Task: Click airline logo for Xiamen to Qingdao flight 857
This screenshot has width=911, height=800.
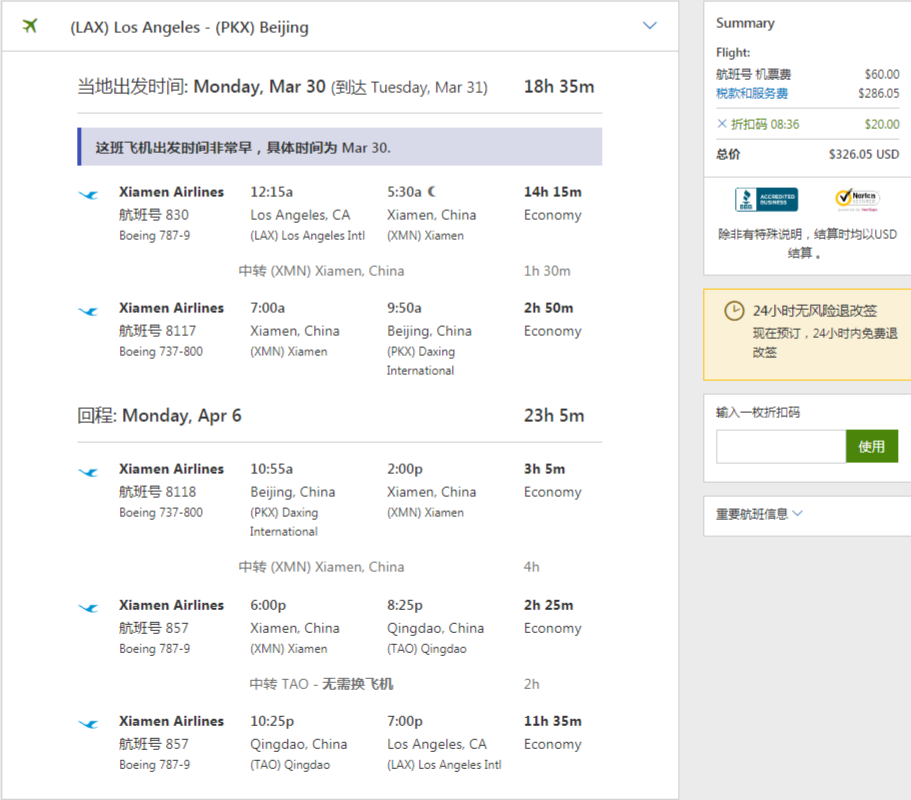Action: click(88, 608)
